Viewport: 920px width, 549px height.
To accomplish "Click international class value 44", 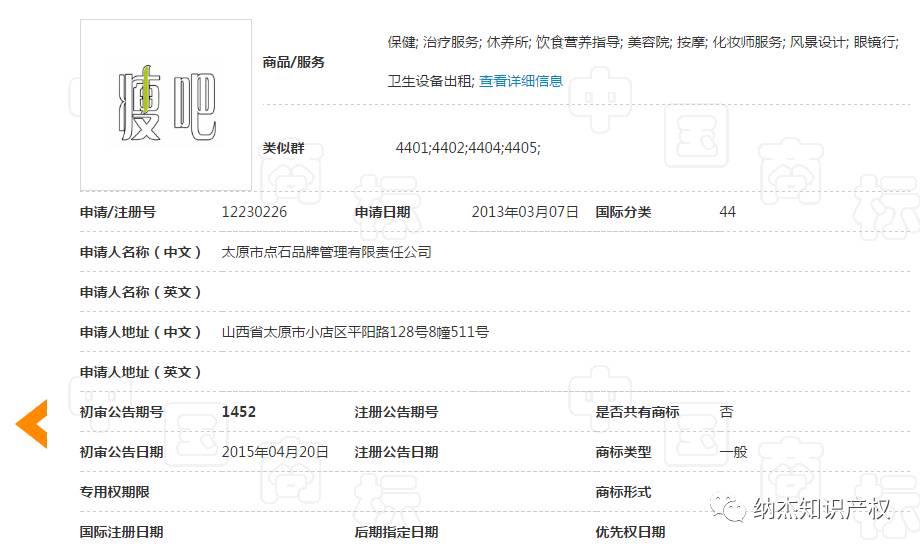I will [x=728, y=212].
